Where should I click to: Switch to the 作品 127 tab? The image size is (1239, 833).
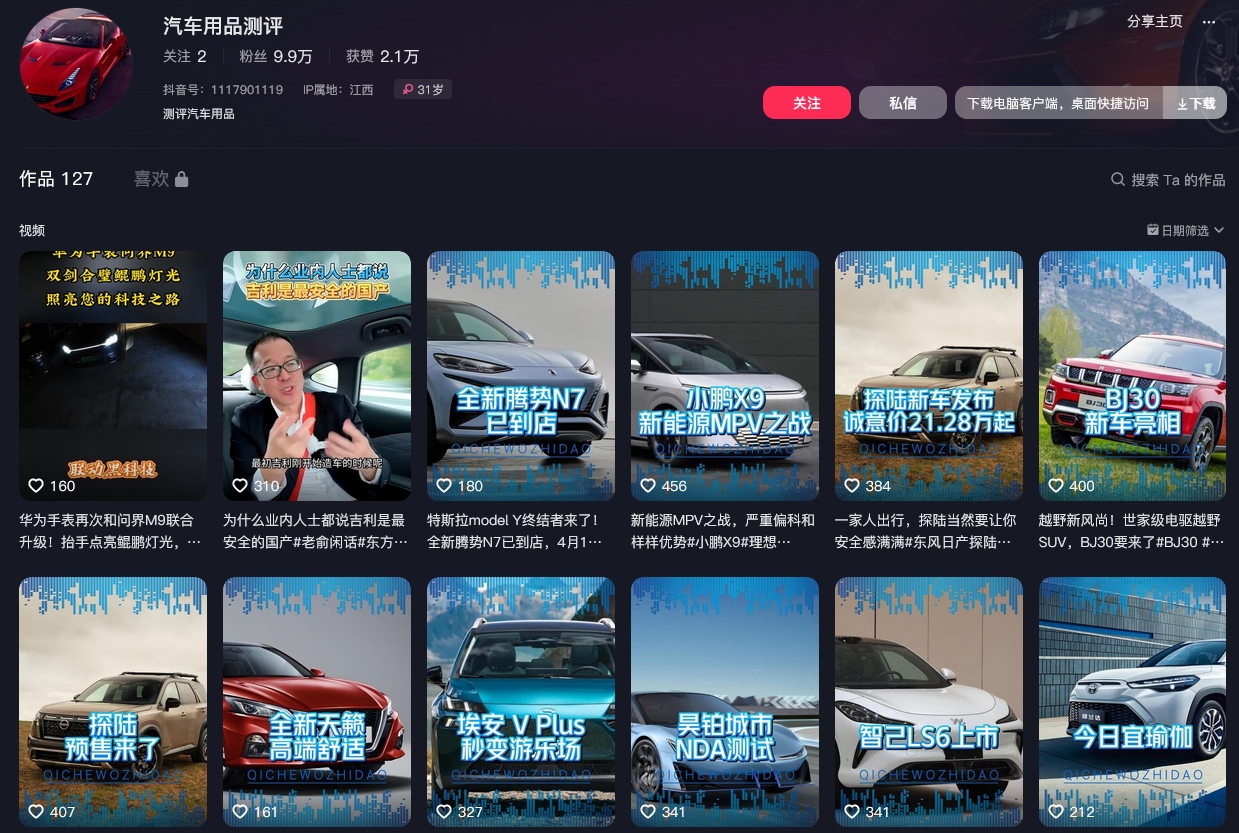[x=56, y=179]
